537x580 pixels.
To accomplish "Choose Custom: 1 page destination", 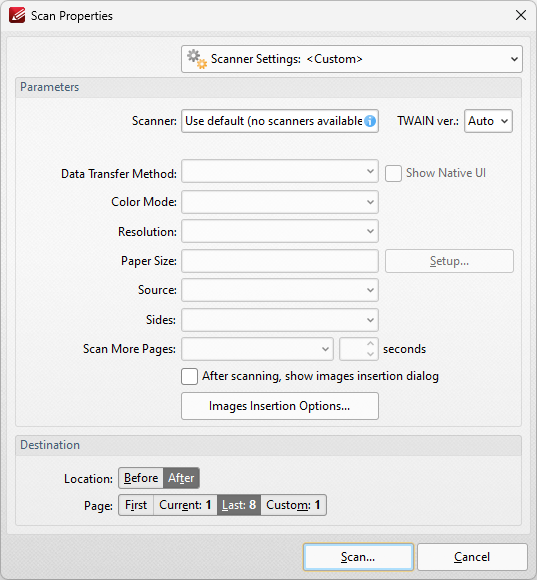I will point(293,505).
